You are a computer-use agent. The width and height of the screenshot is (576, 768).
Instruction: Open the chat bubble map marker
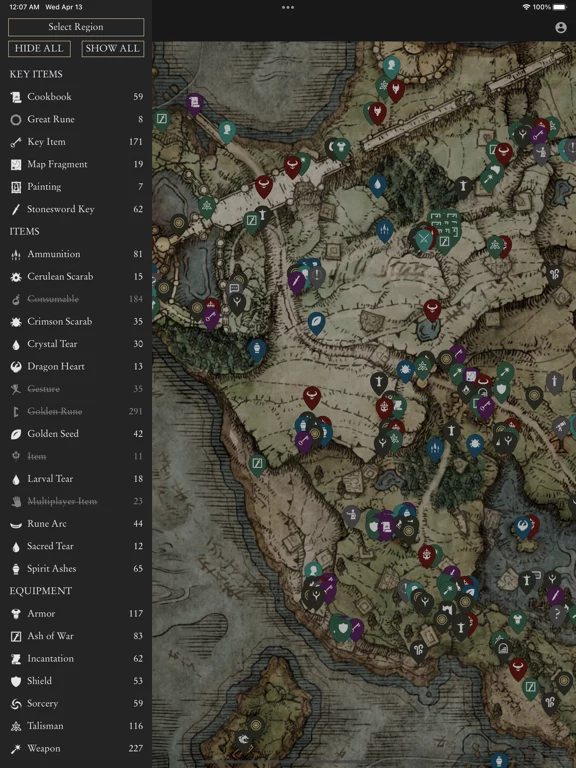click(234, 288)
